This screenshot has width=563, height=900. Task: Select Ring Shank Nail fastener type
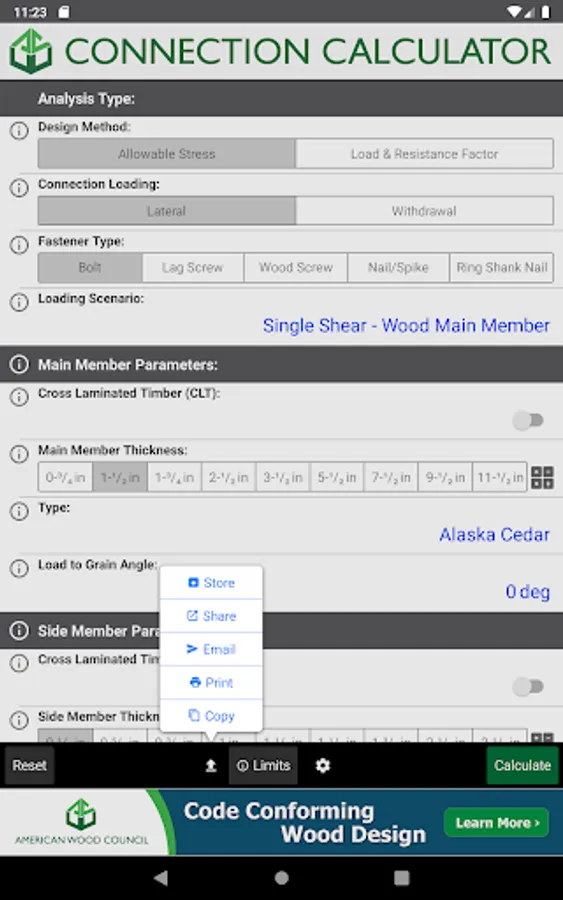pyautogui.click(x=502, y=267)
